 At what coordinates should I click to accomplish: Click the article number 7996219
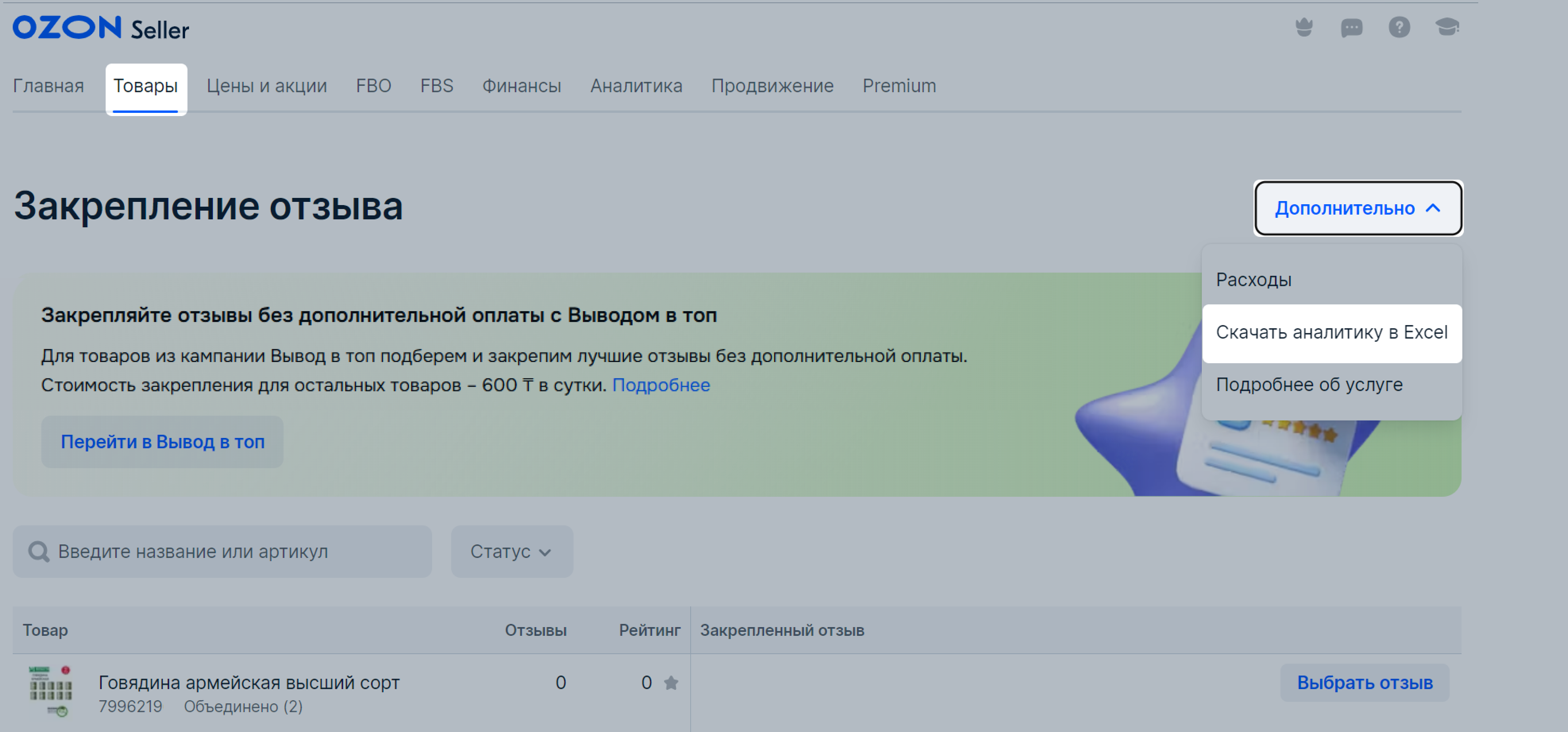pos(130,707)
